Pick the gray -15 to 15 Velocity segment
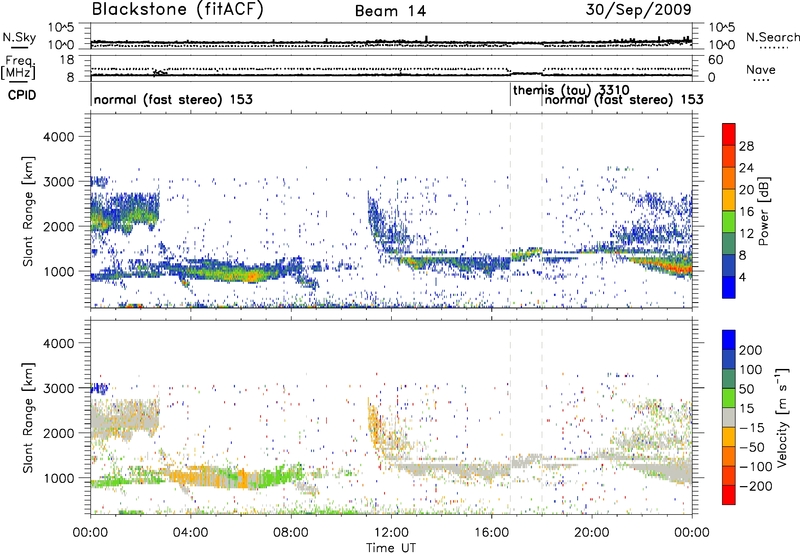Screen dimensions: 800x554 point(729,417)
